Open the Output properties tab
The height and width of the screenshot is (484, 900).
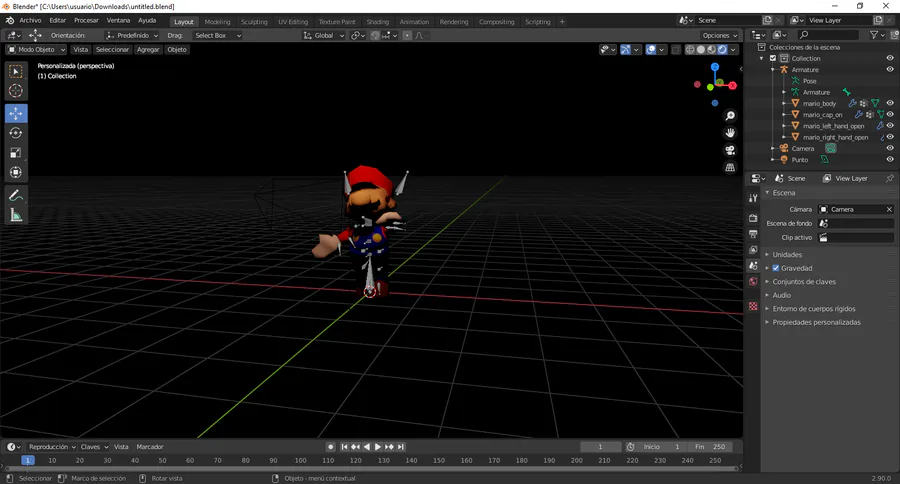753,234
